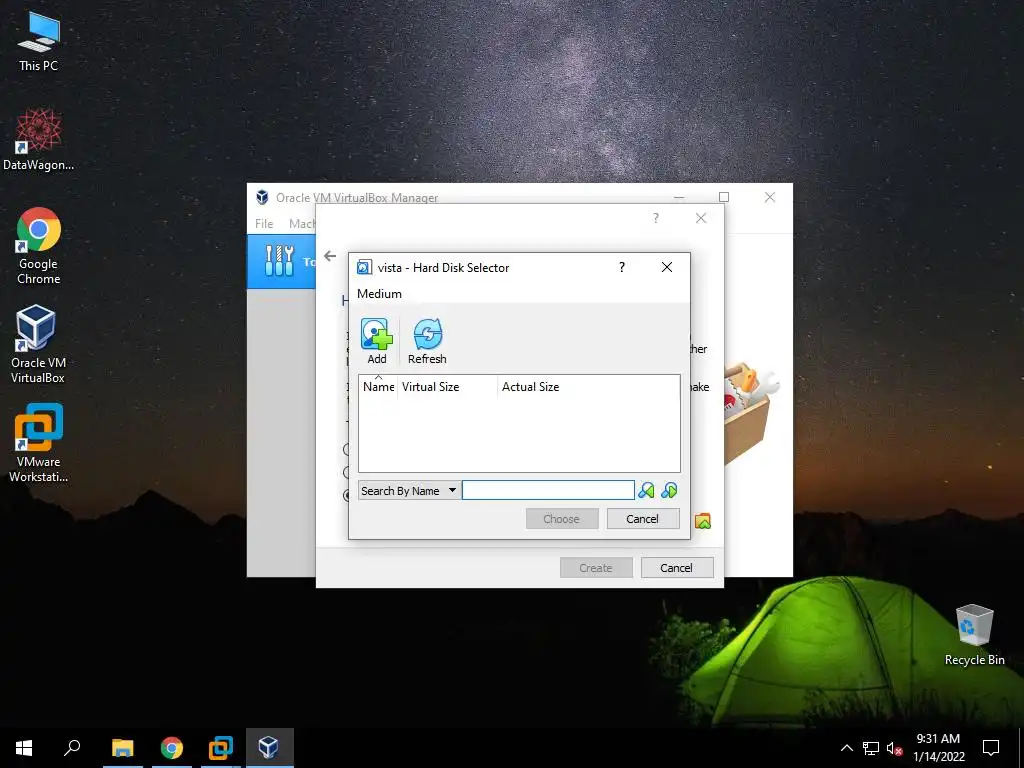
Task: Open Google Chrome desktop shortcut
Action: [39, 246]
